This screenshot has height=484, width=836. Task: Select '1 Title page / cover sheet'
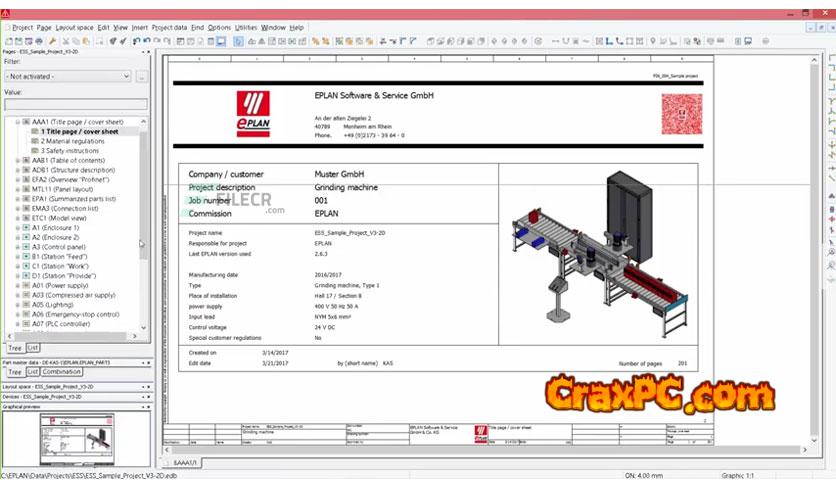tap(79, 132)
